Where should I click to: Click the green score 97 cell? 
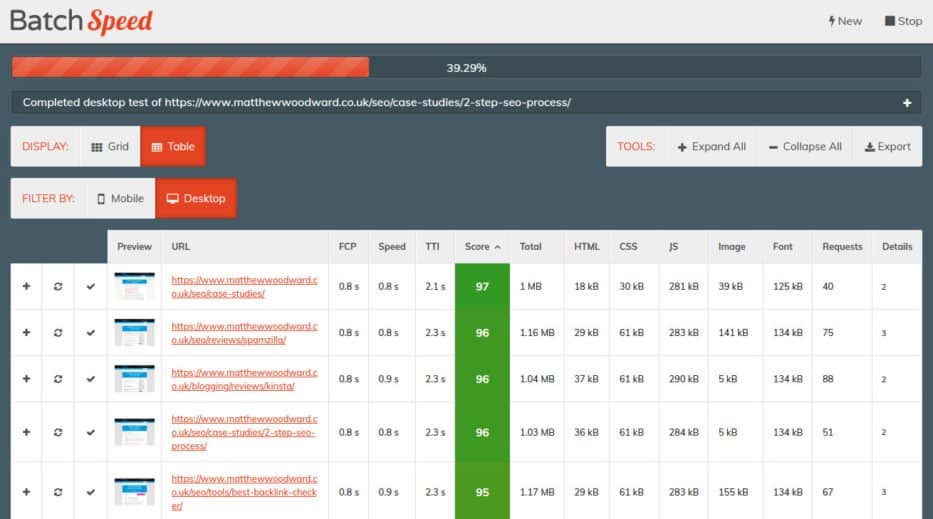click(482, 286)
